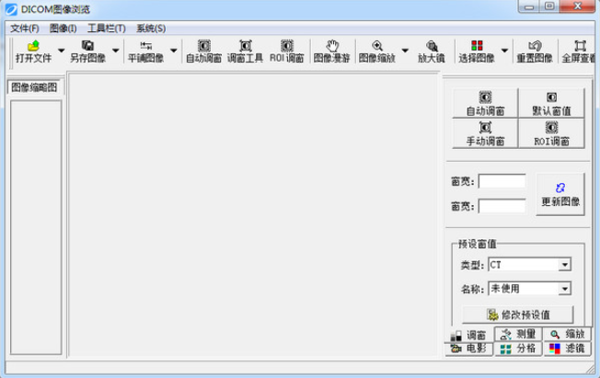
Task: Select the 放大镜 (magnifier) tool
Action: tap(432, 51)
